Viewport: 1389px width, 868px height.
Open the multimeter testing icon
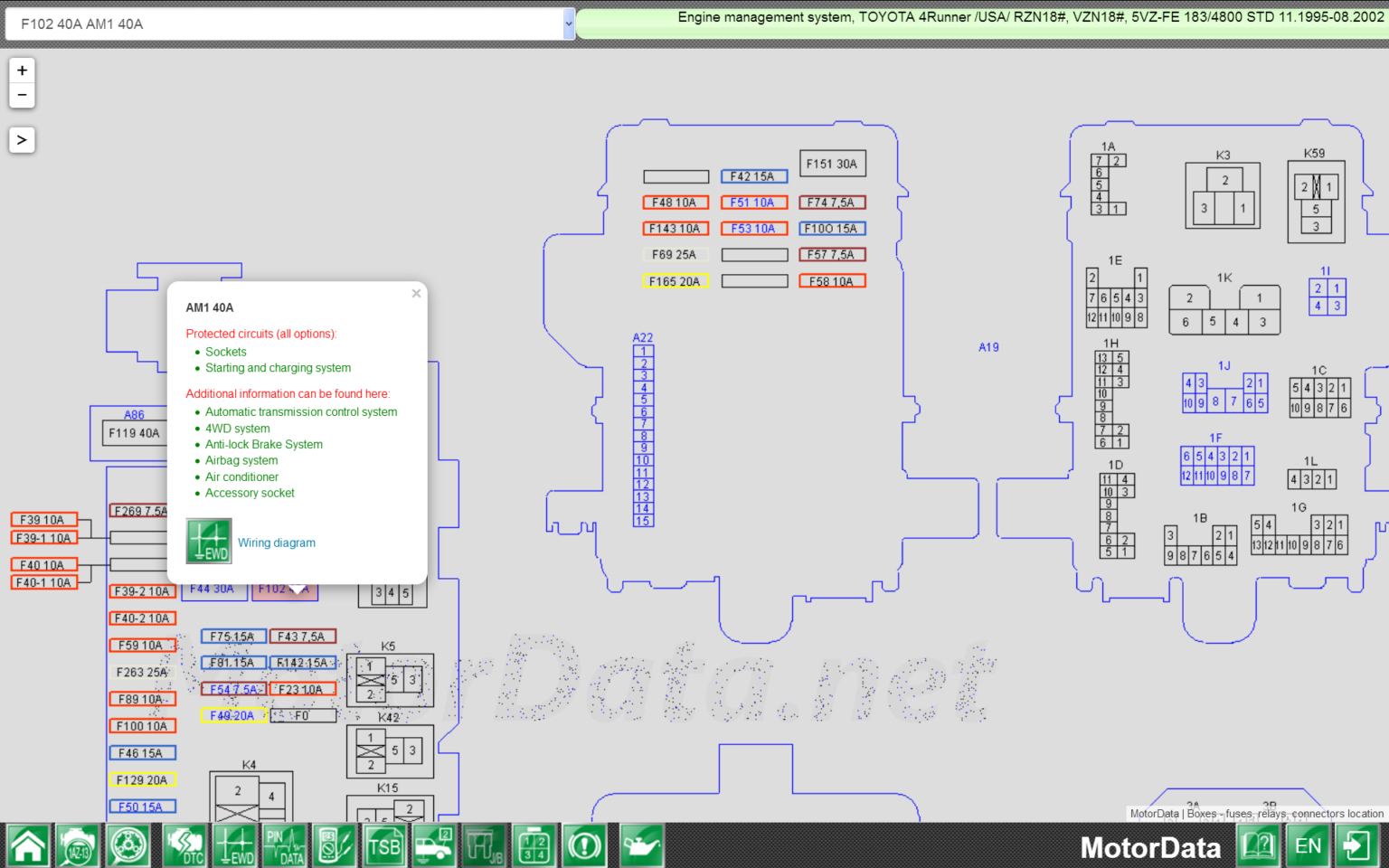click(335, 846)
